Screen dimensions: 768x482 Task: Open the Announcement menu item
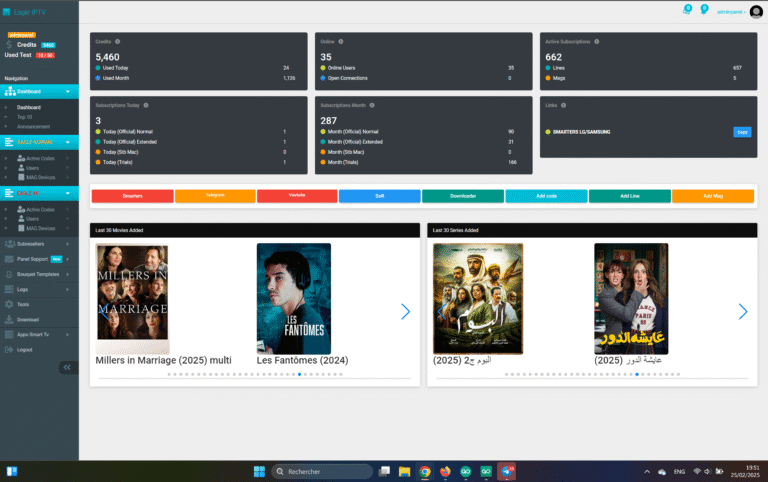pyautogui.click(x=33, y=126)
